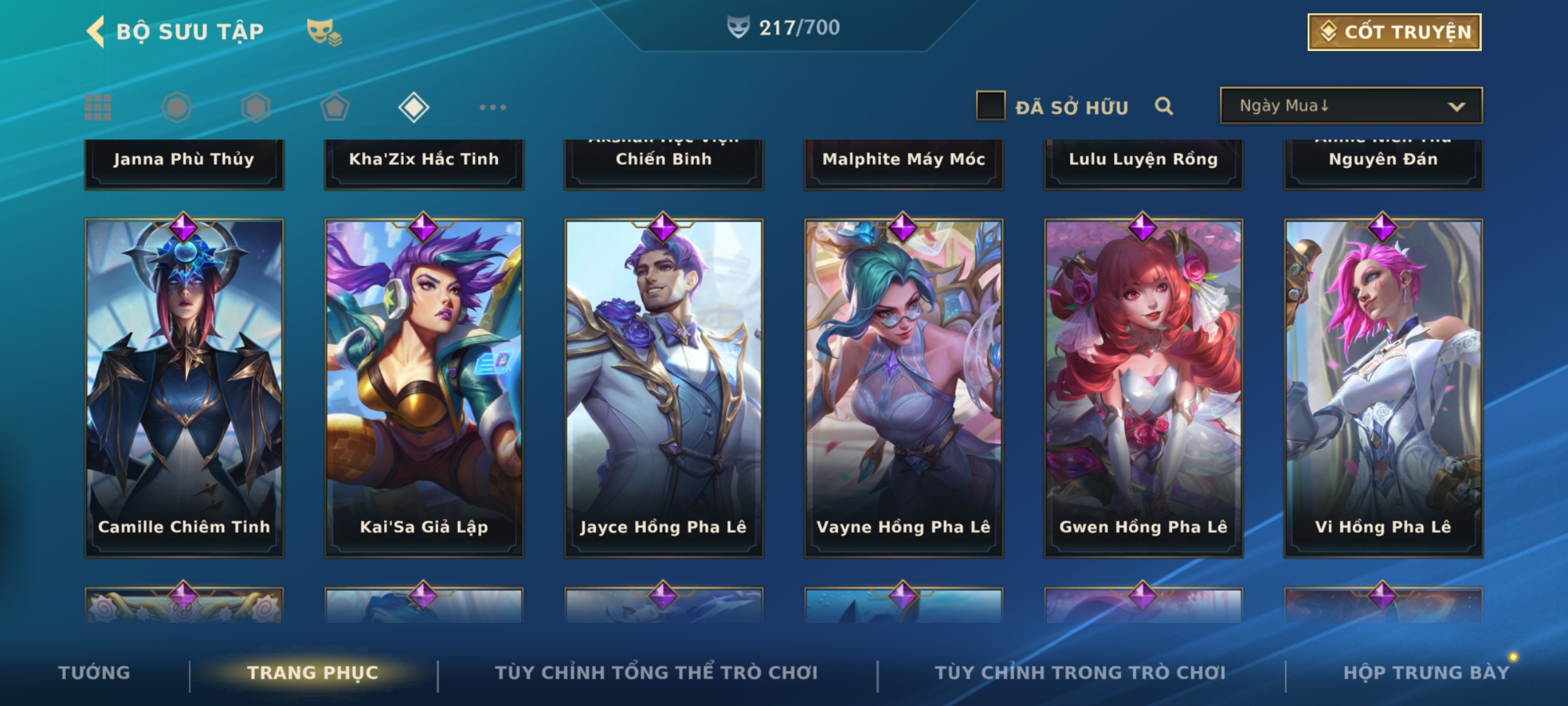Open the Hộp Trưng Bày tab

[x=1426, y=673]
